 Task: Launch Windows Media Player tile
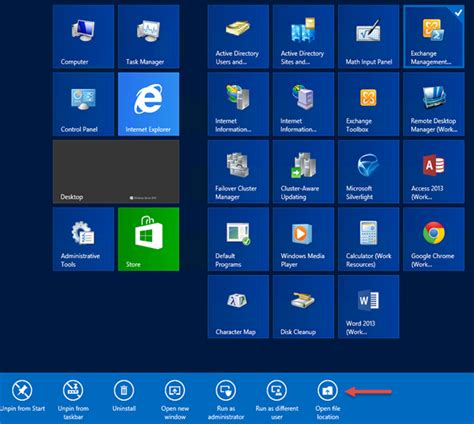(x=303, y=239)
